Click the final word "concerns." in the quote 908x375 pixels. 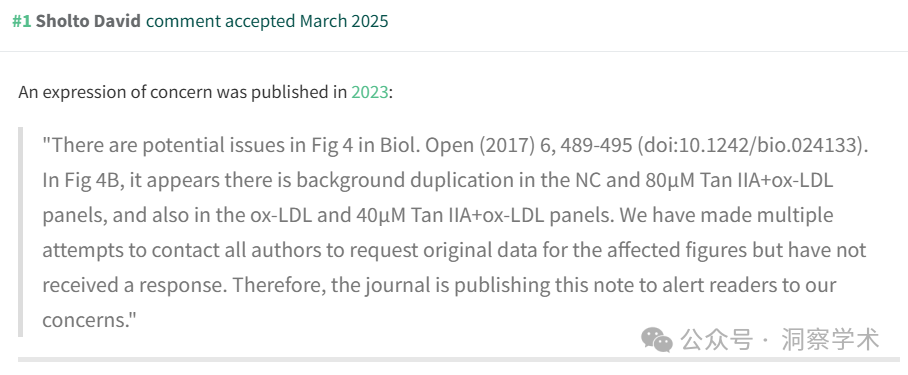89,319
